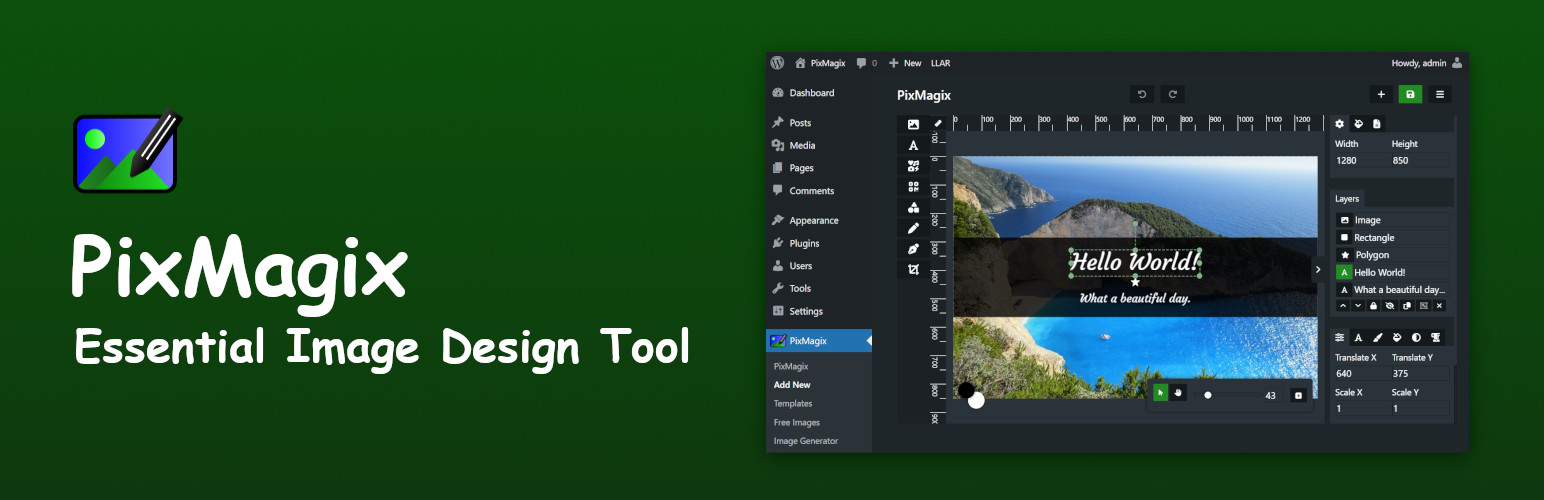Select the Text tool in the left toolbar

tap(913, 146)
